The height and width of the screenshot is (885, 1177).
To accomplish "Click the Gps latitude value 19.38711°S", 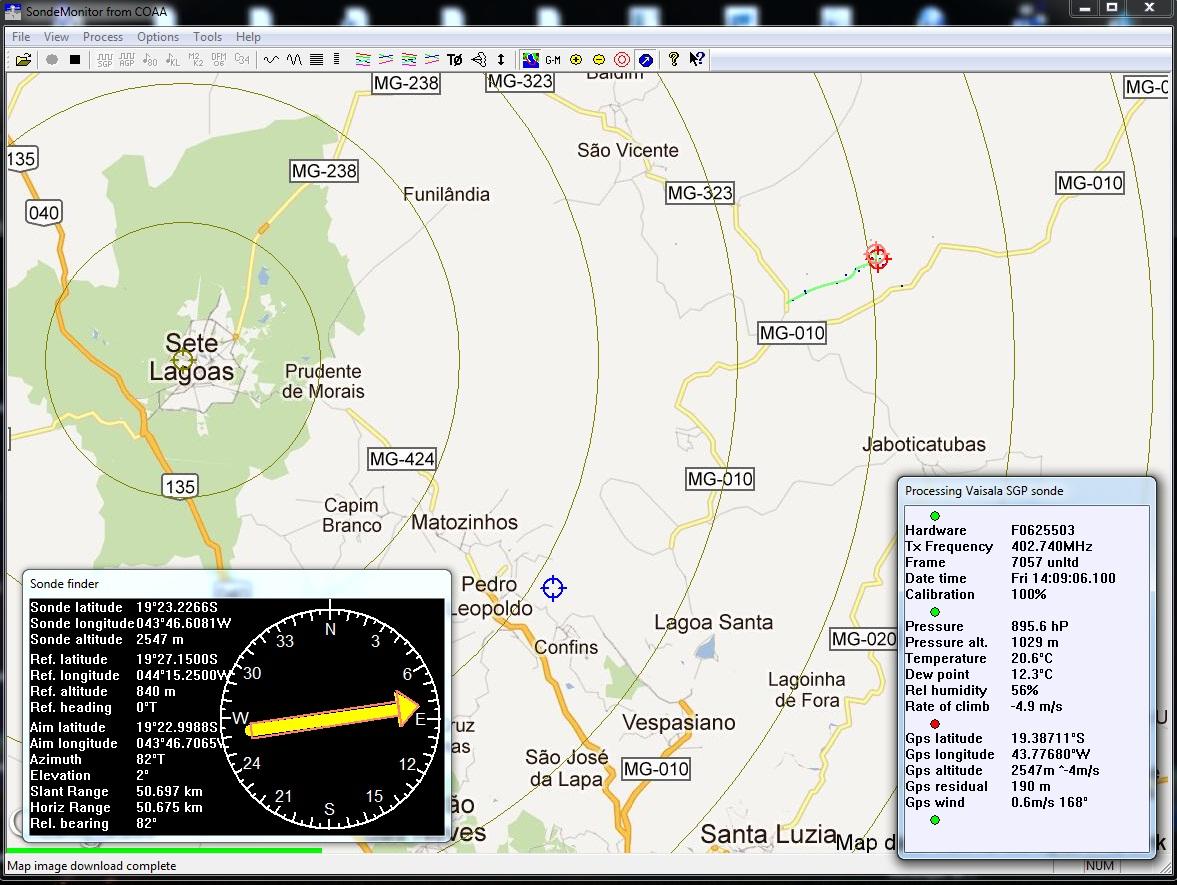I will click(x=1048, y=738).
